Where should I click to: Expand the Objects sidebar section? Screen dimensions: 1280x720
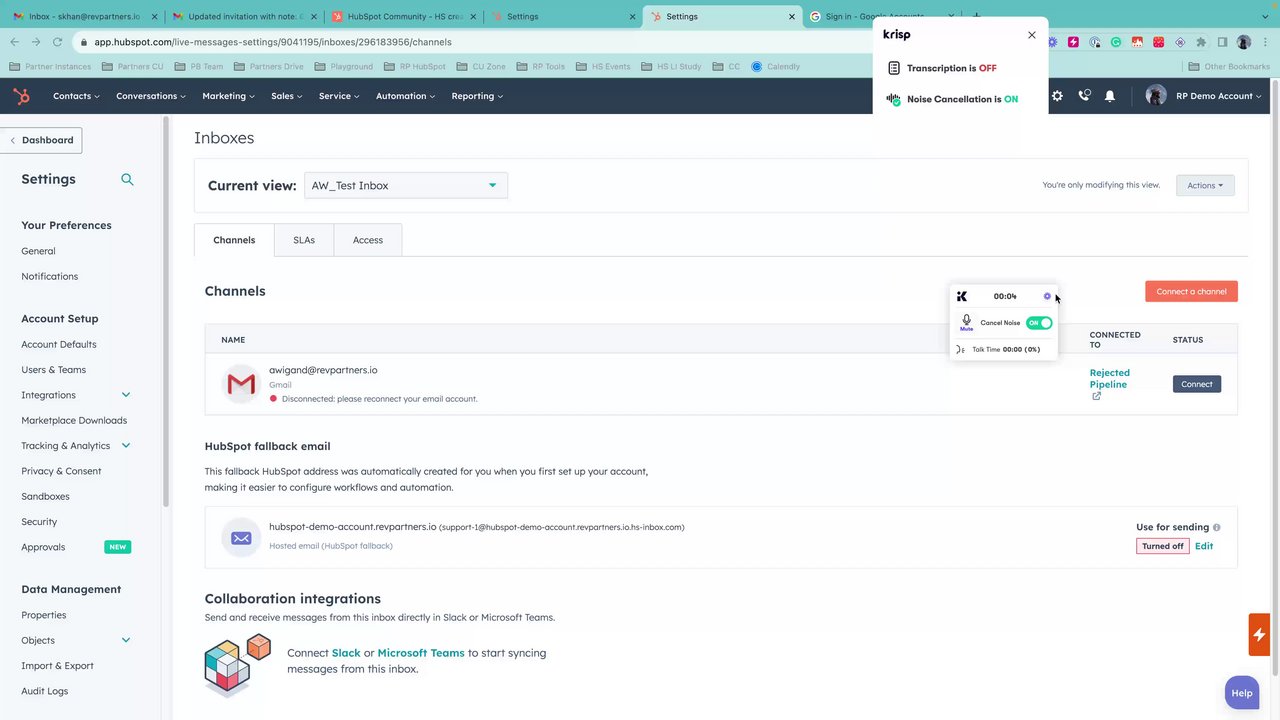(126, 640)
